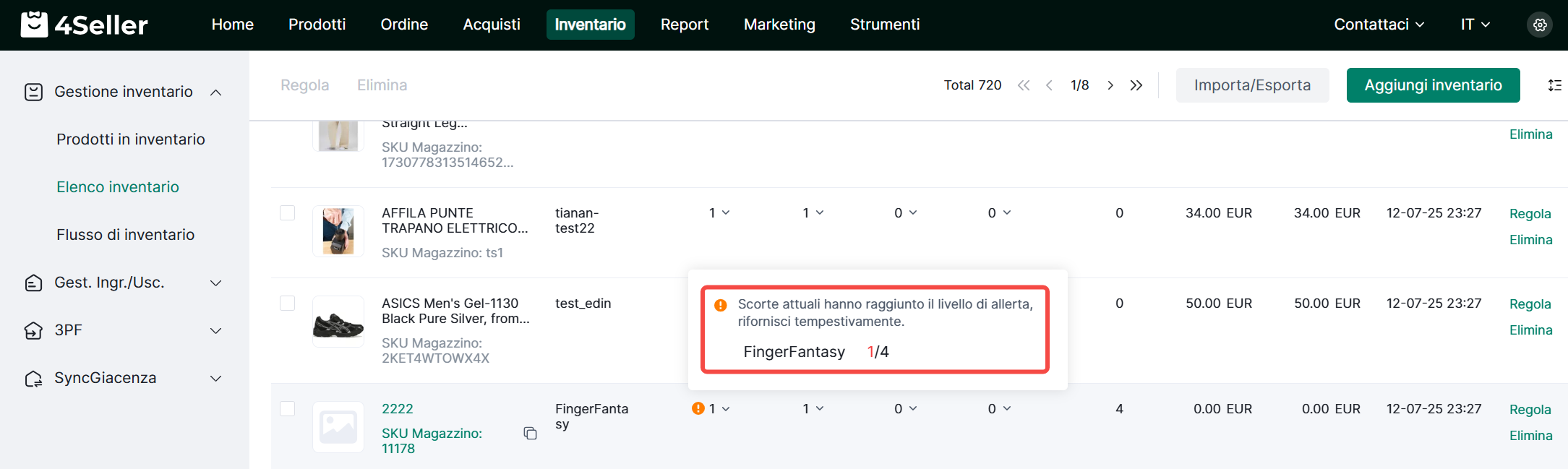Tick checkbox for ASICS Men's Gel-1130
Screen dimensions: 1568x469
pos(288,304)
